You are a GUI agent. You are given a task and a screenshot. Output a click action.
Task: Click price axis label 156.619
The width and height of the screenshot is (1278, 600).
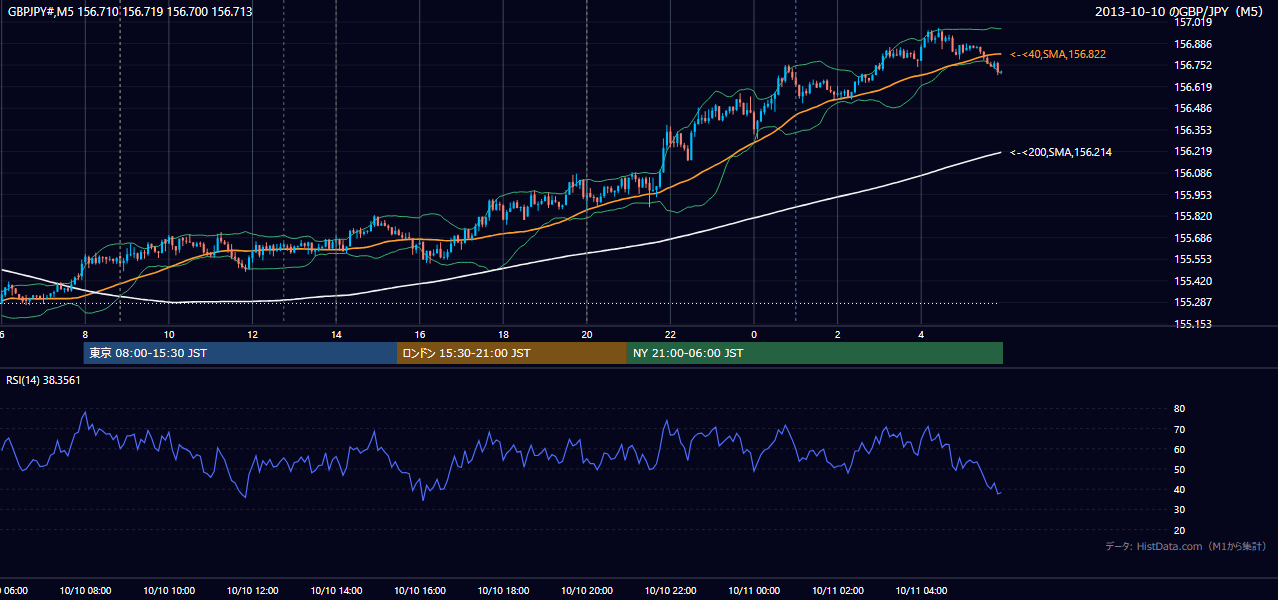[1193, 87]
